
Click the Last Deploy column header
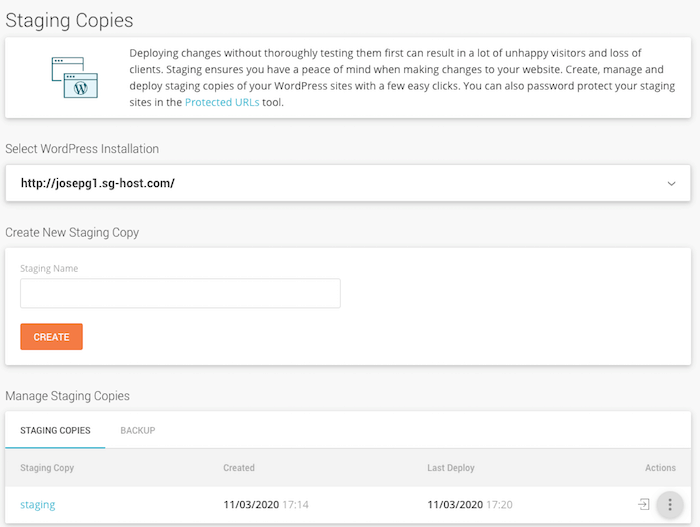(451, 467)
